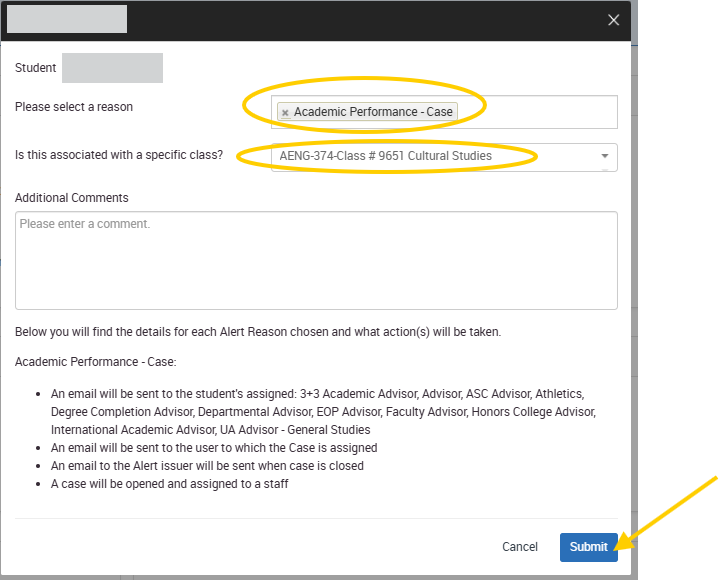Click the redacted dialog title in header

[x=67, y=19]
